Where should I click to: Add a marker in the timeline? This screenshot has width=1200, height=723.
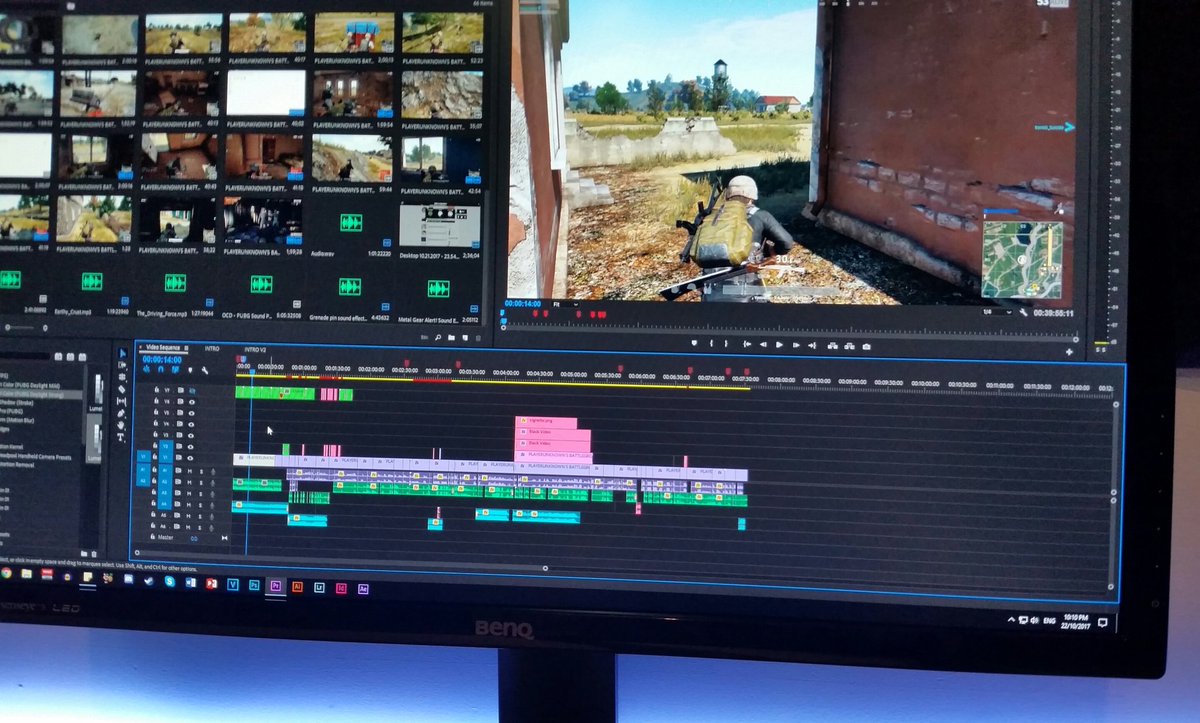tap(189, 370)
